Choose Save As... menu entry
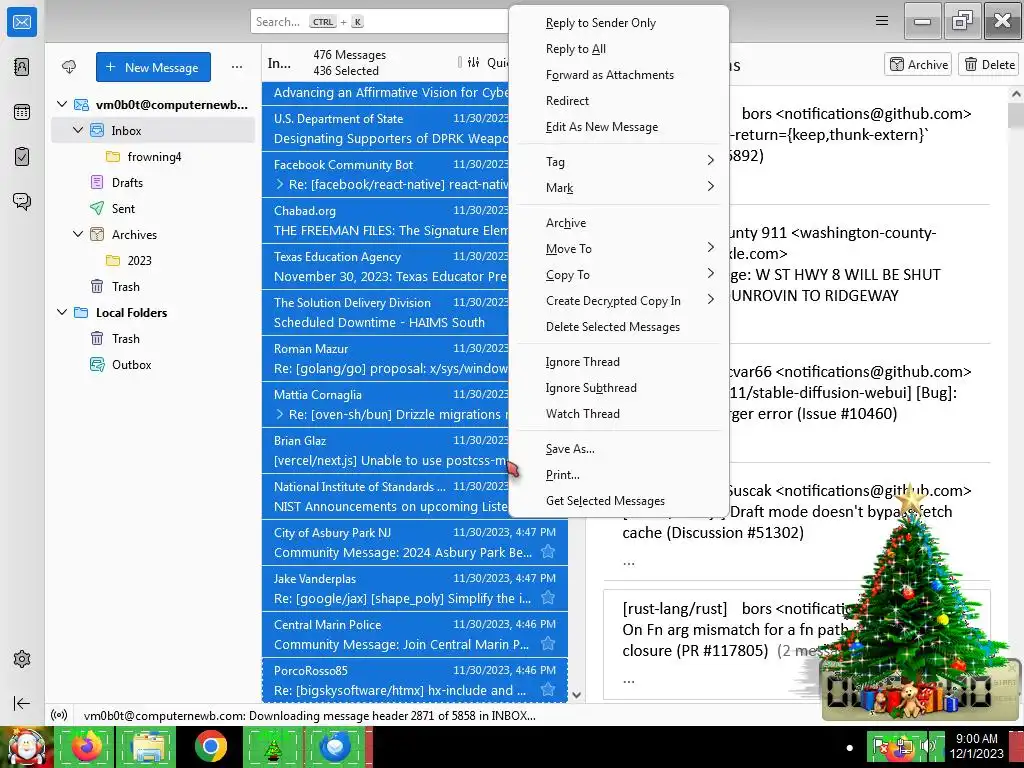The width and height of the screenshot is (1024, 768). (618, 449)
